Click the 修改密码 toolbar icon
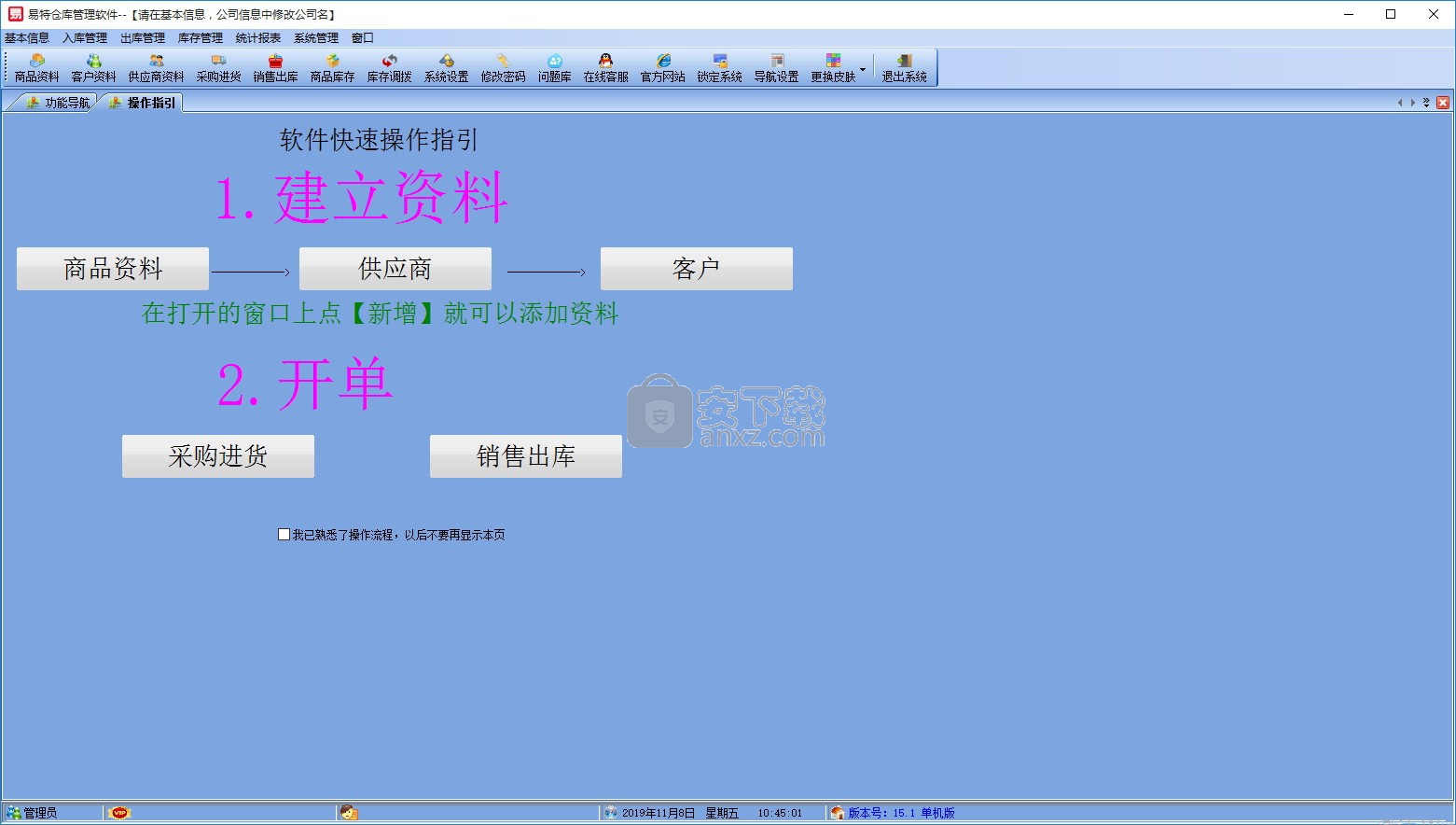This screenshot has width=1456, height=825. coord(504,68)
